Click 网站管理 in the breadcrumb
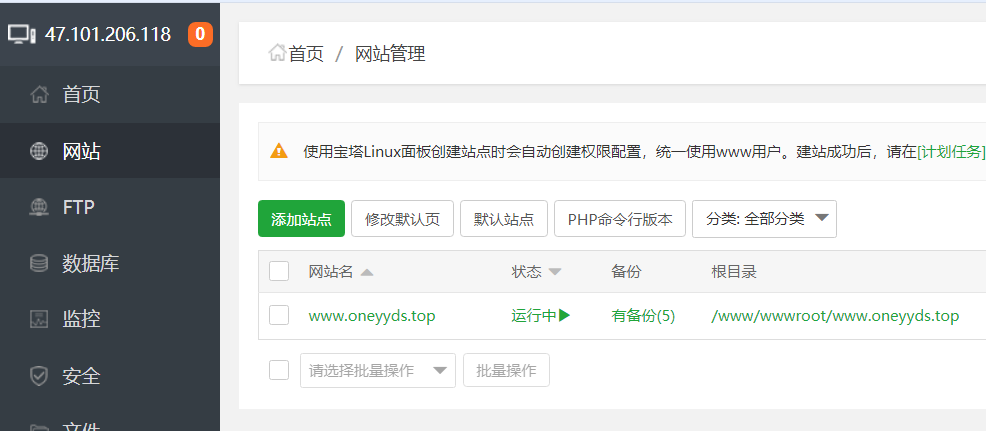986x431 pixels. pos(391,54)
